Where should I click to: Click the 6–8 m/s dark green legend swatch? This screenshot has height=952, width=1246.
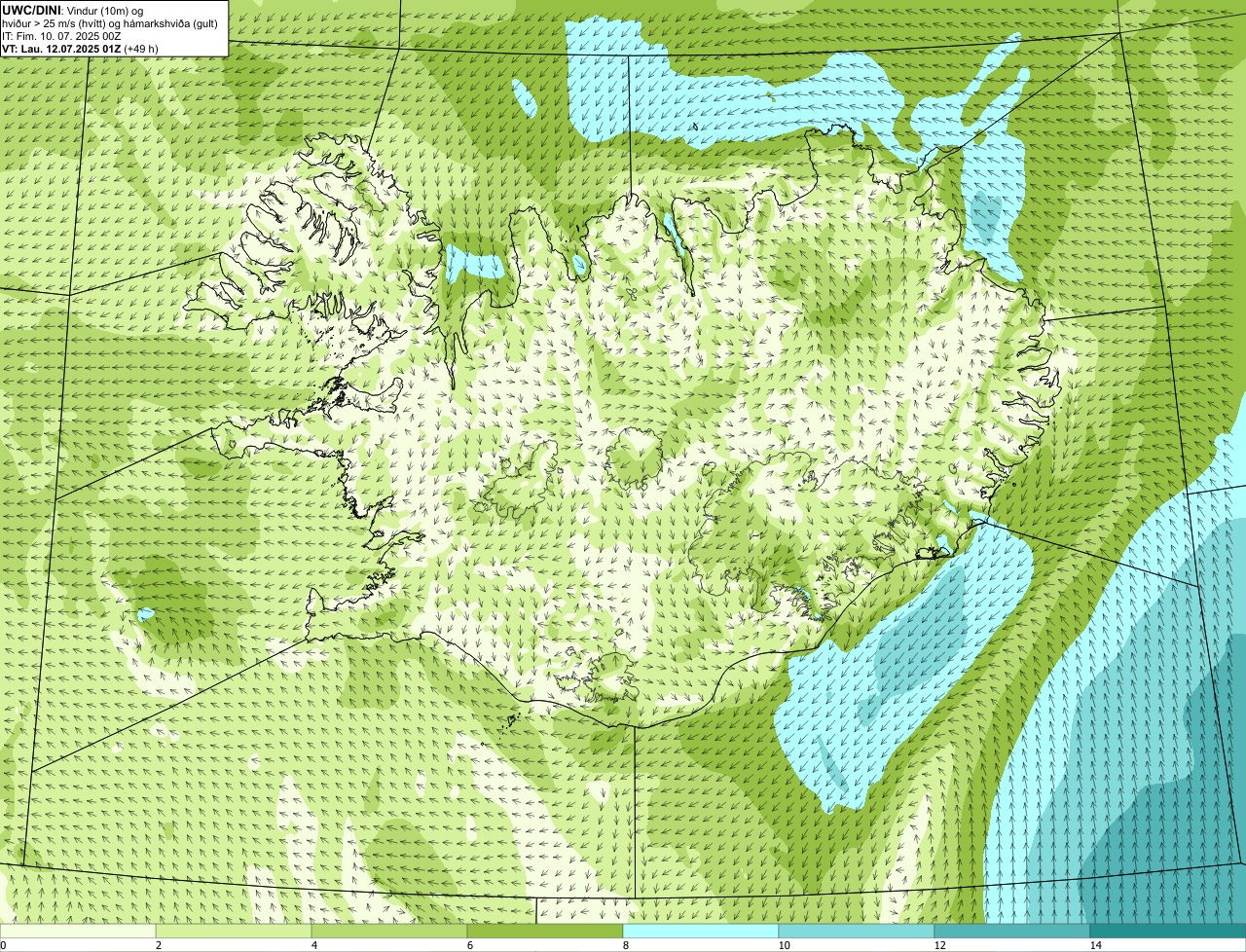point(545,931)
